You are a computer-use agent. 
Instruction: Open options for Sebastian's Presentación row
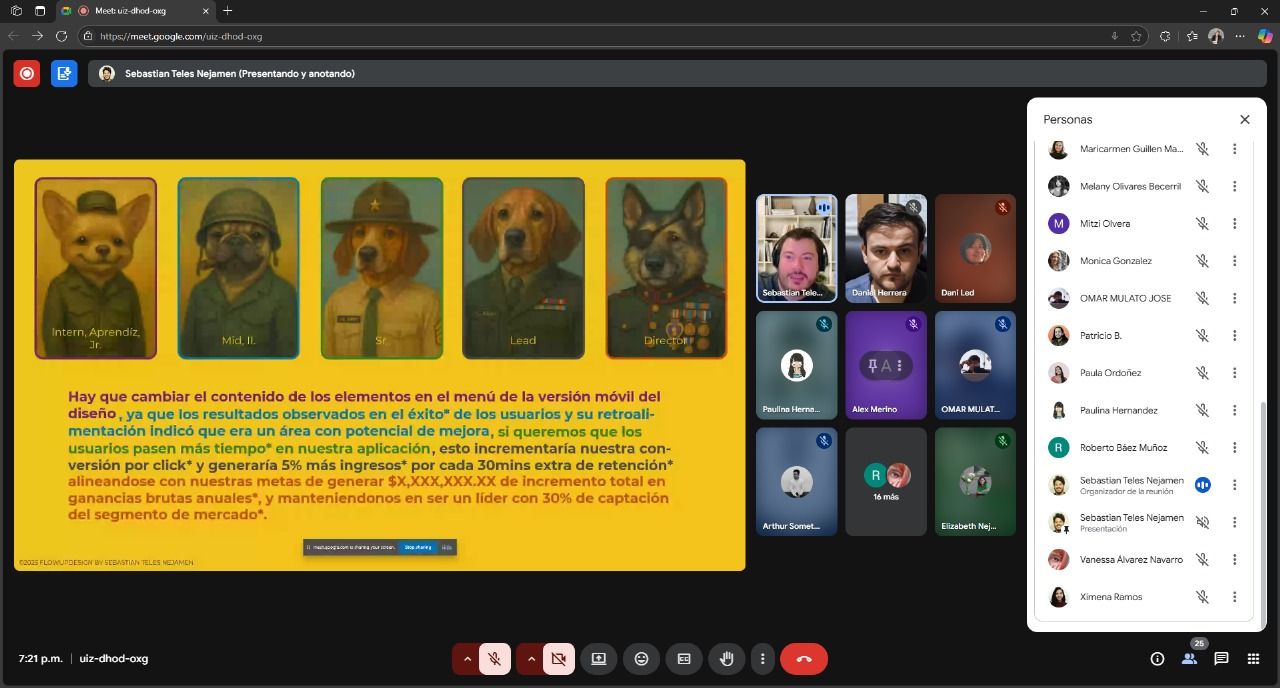click(x=1235, y=522)
